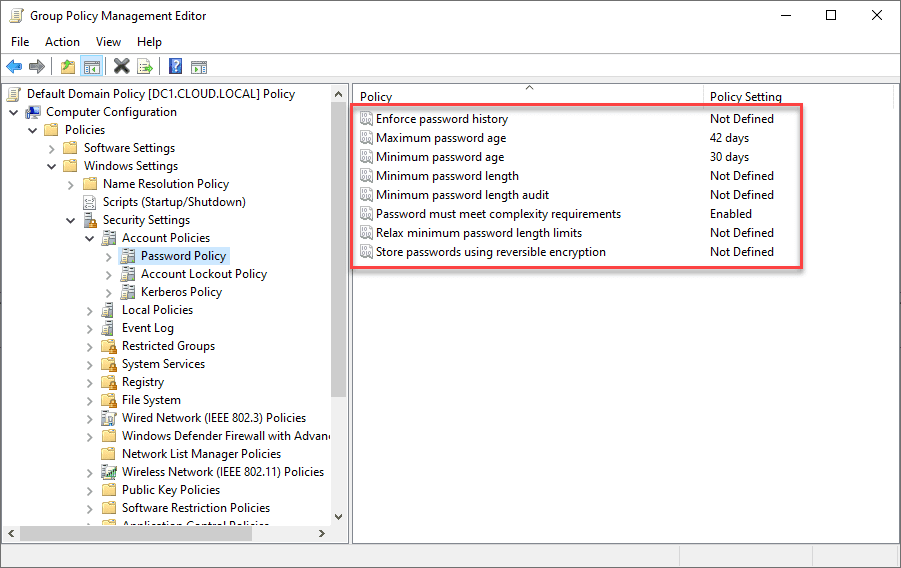Click the Computer Configuration icon
901x568 pixels.
pyautogui.click(x=33, y=112)
